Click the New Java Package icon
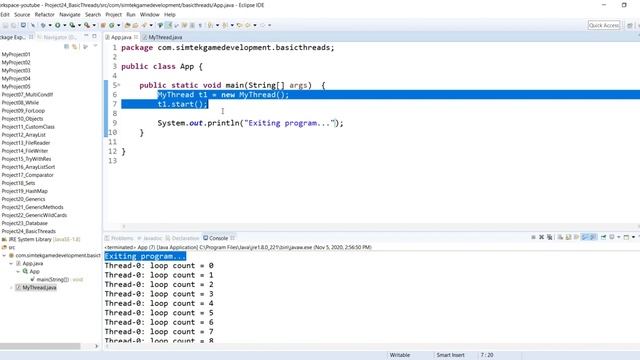Image resolution: width=640 pixels, height=360 pixels. [x=103, y=25]
